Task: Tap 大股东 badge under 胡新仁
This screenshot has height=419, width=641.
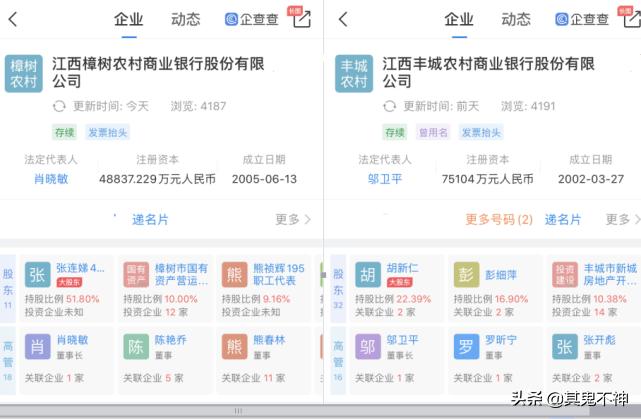Action: point(399,282)
